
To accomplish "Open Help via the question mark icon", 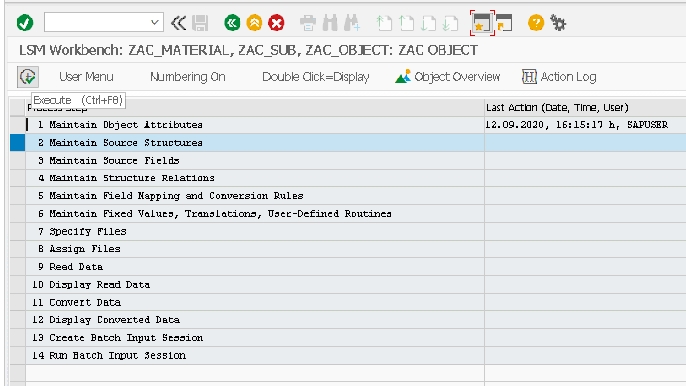I will click(x=536, y=23).
